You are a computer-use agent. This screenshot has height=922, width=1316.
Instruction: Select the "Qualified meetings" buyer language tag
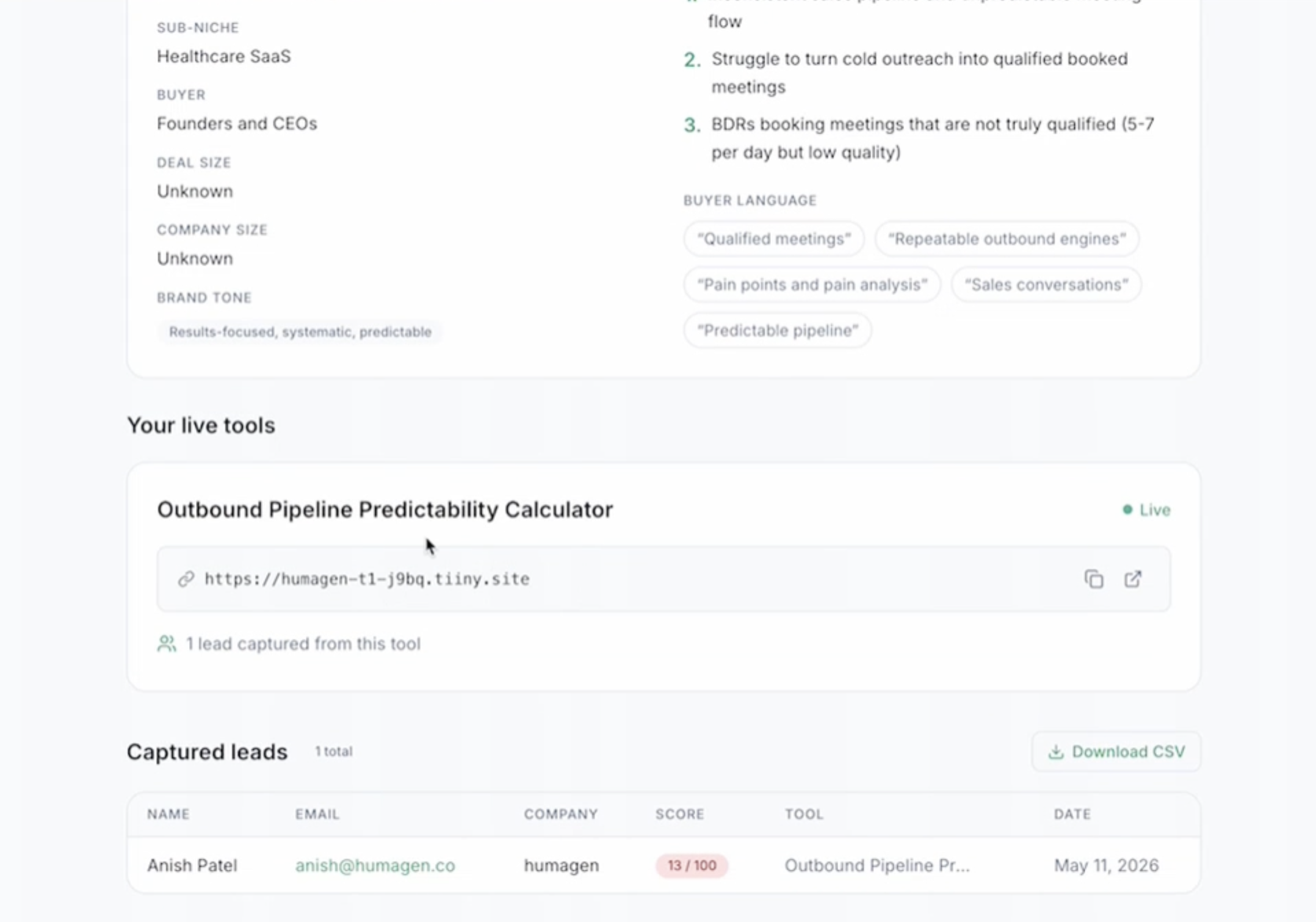[x=773, y=239]
